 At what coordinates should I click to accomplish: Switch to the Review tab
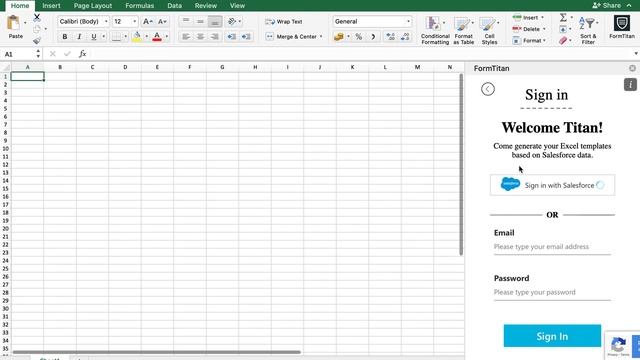pos(206,6)
